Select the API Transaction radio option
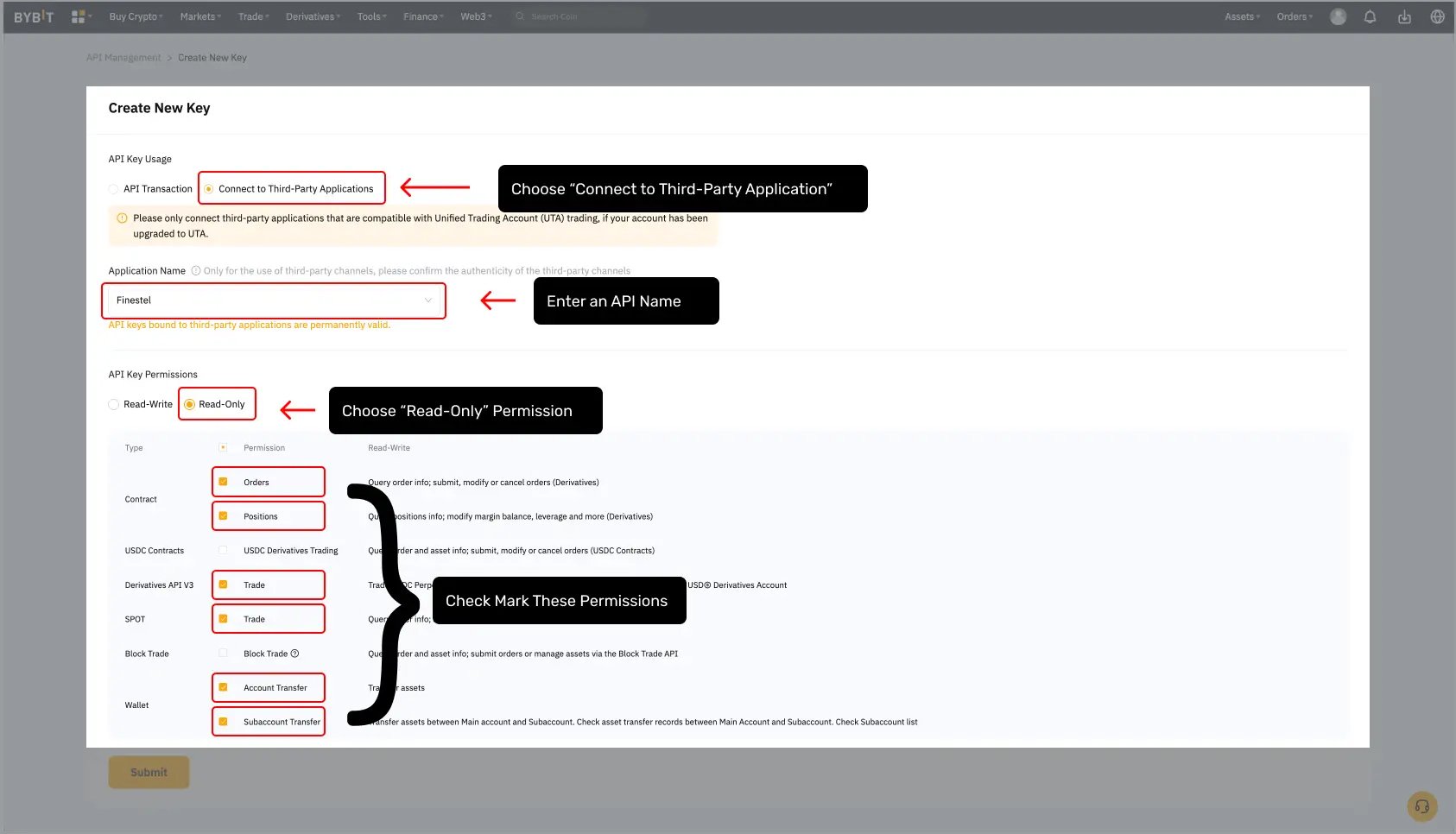1456x834 pixels. (x=114, y=189)
